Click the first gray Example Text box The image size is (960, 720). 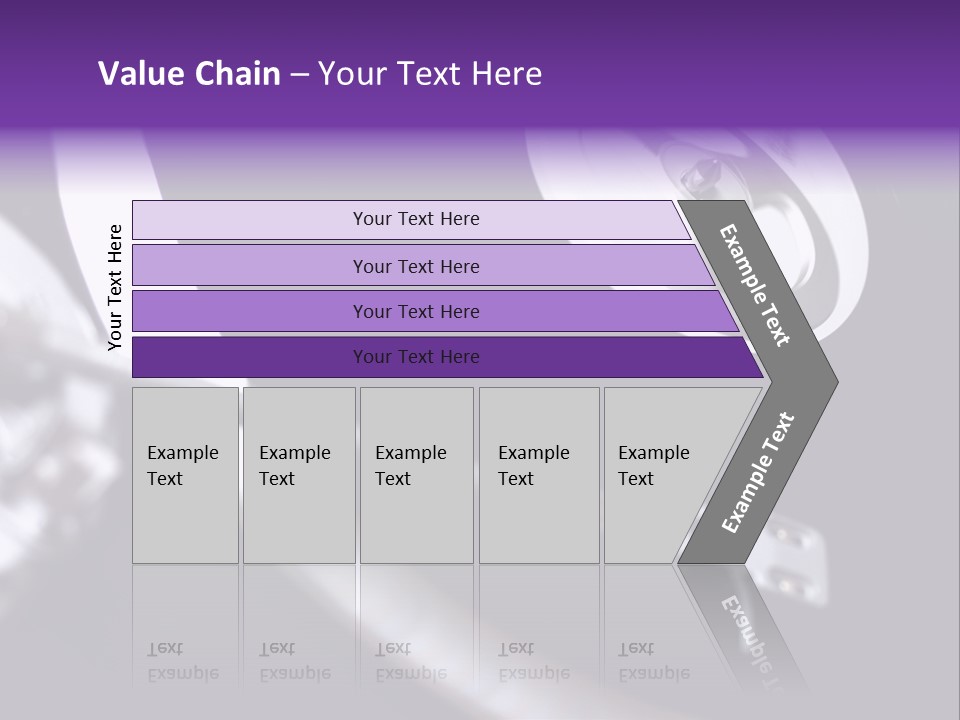pyautogui.click(x=185, y=475)
